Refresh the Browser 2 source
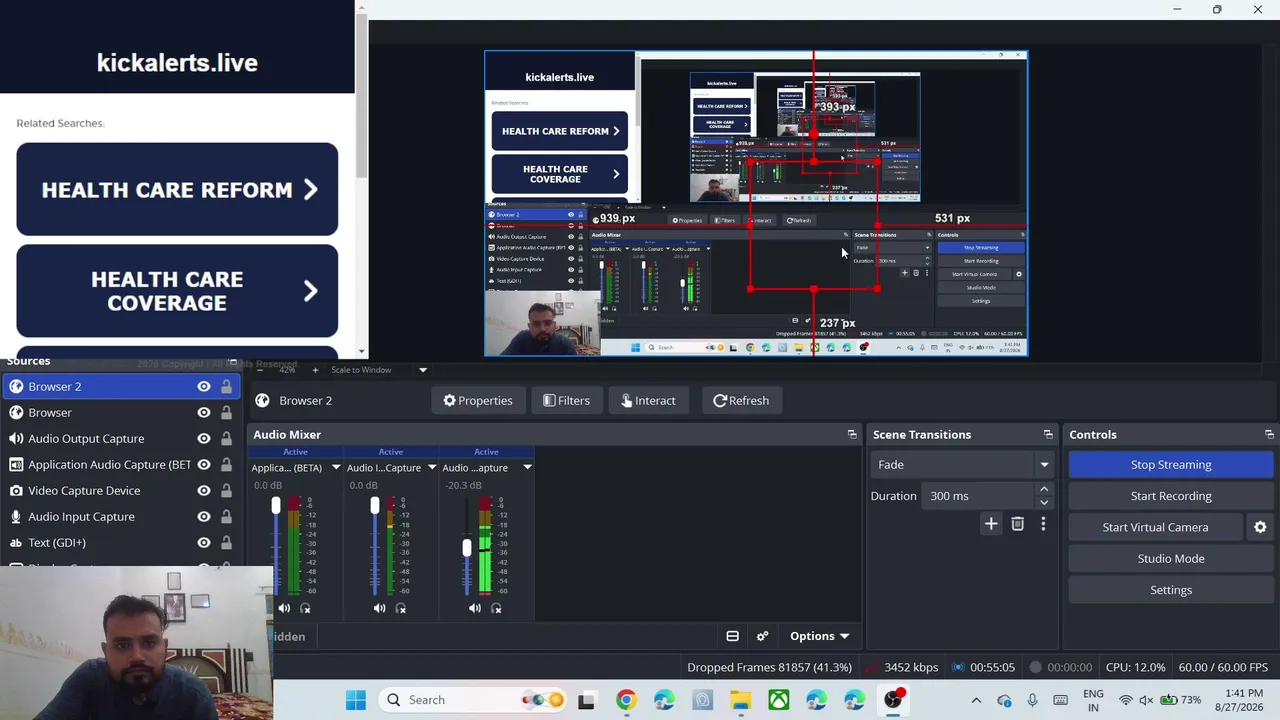Viewport: 1280px width, 720px height. (741, 400)
